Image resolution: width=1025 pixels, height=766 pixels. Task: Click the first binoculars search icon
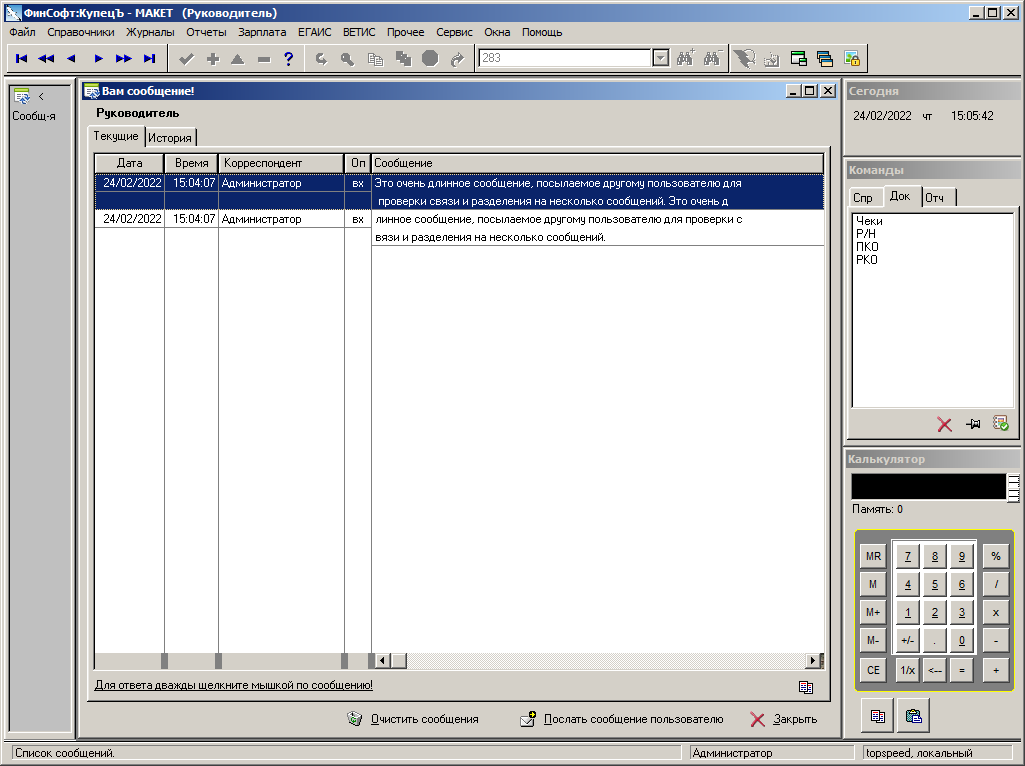[x=685, y=59]
